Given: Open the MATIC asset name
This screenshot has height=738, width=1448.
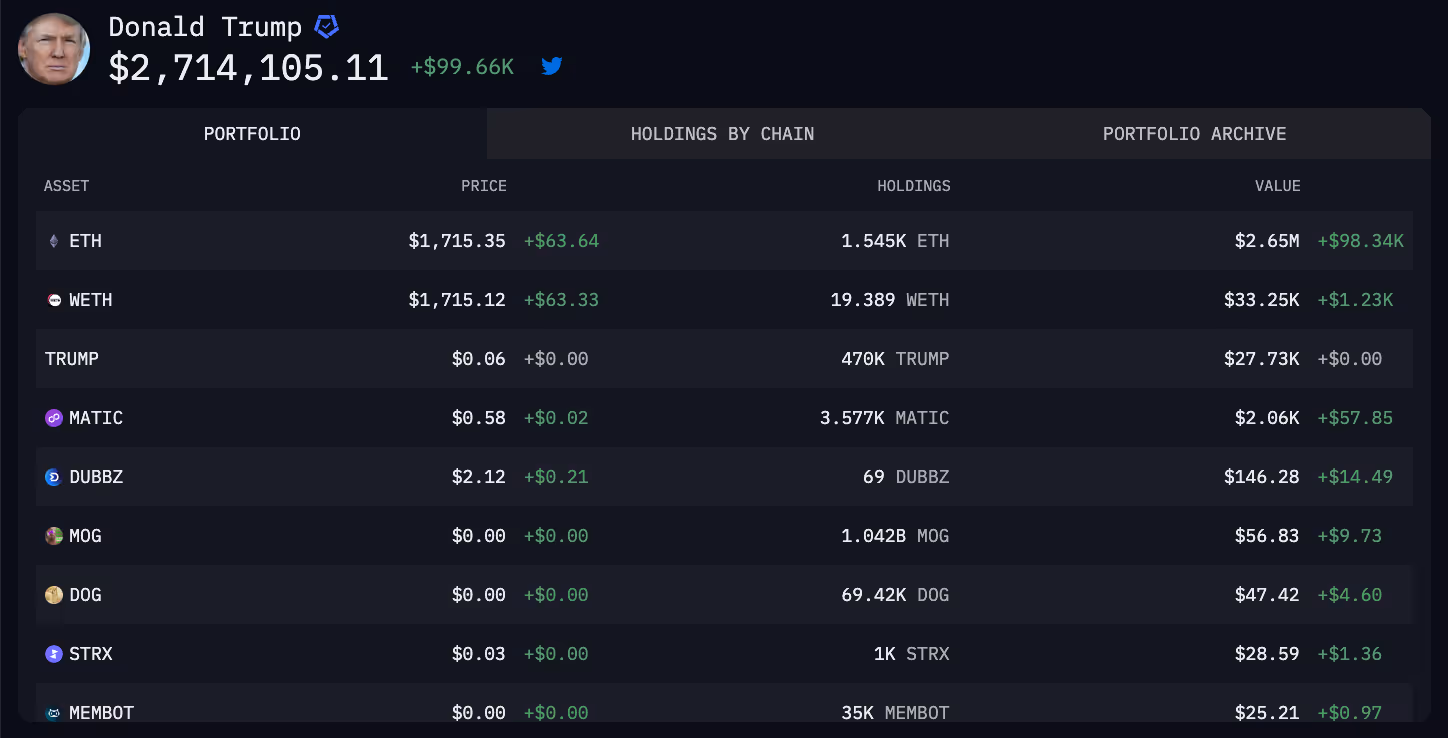Looking at the screenshot, I should [x=96, y=418].
